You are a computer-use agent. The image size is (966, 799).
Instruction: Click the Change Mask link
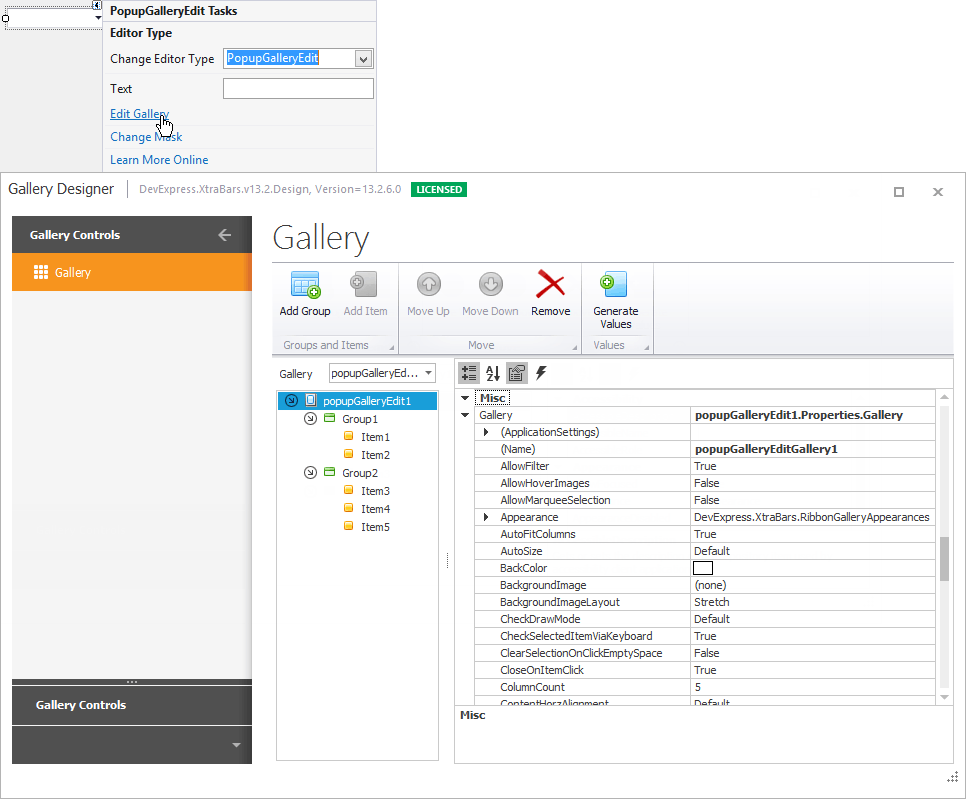click(146, 137)
